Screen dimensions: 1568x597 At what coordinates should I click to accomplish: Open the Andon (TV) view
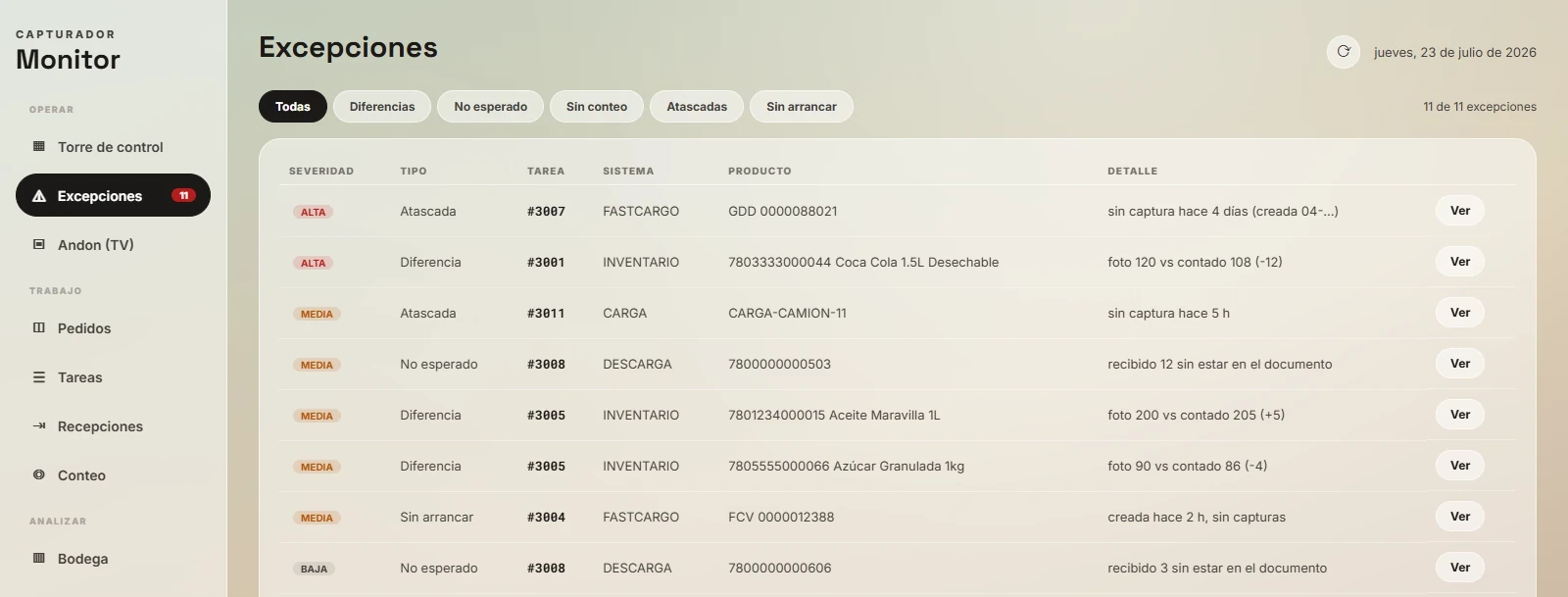pyautogui.click(x=113, y=245)
